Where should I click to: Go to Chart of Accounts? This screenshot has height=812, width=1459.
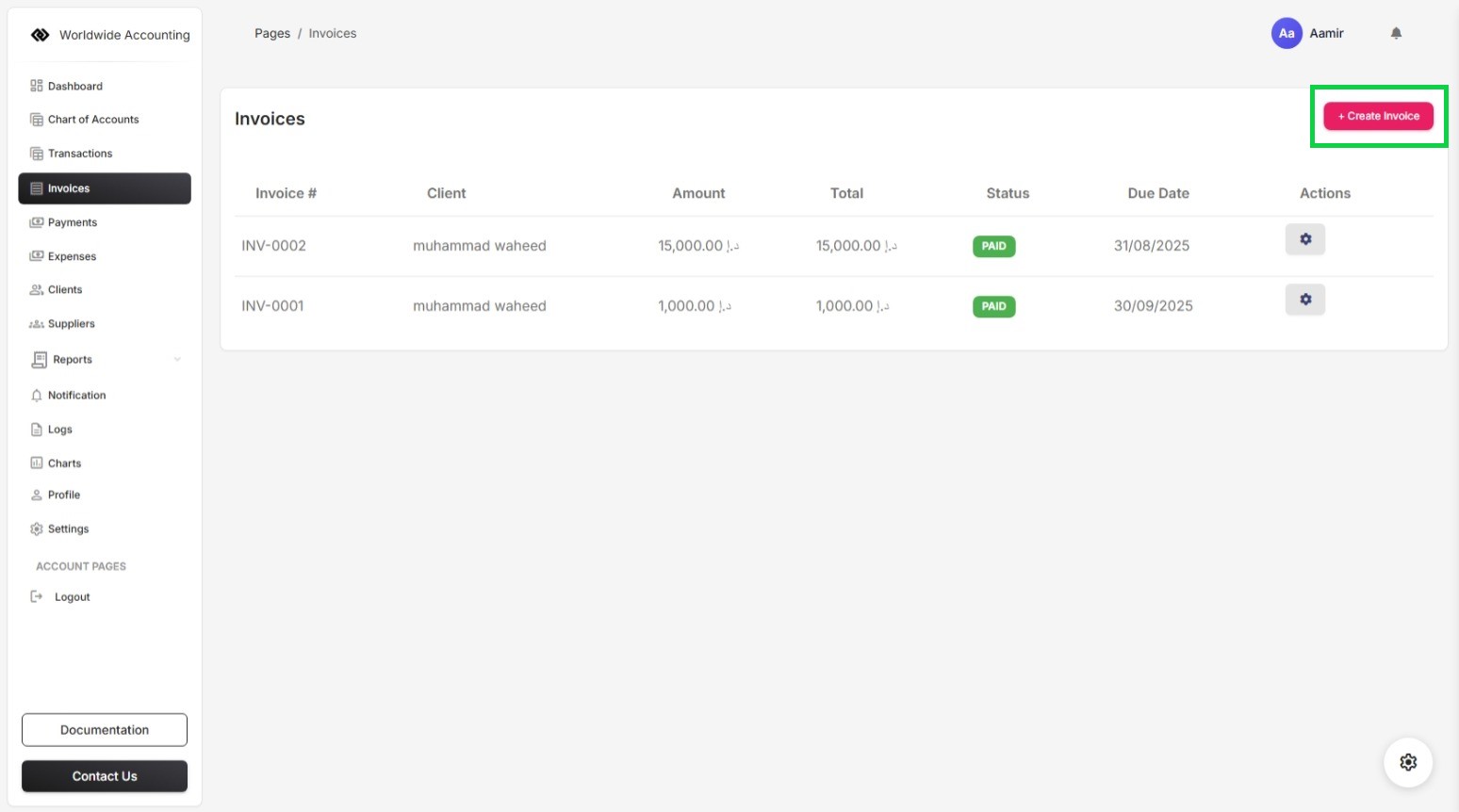point(93,120)
